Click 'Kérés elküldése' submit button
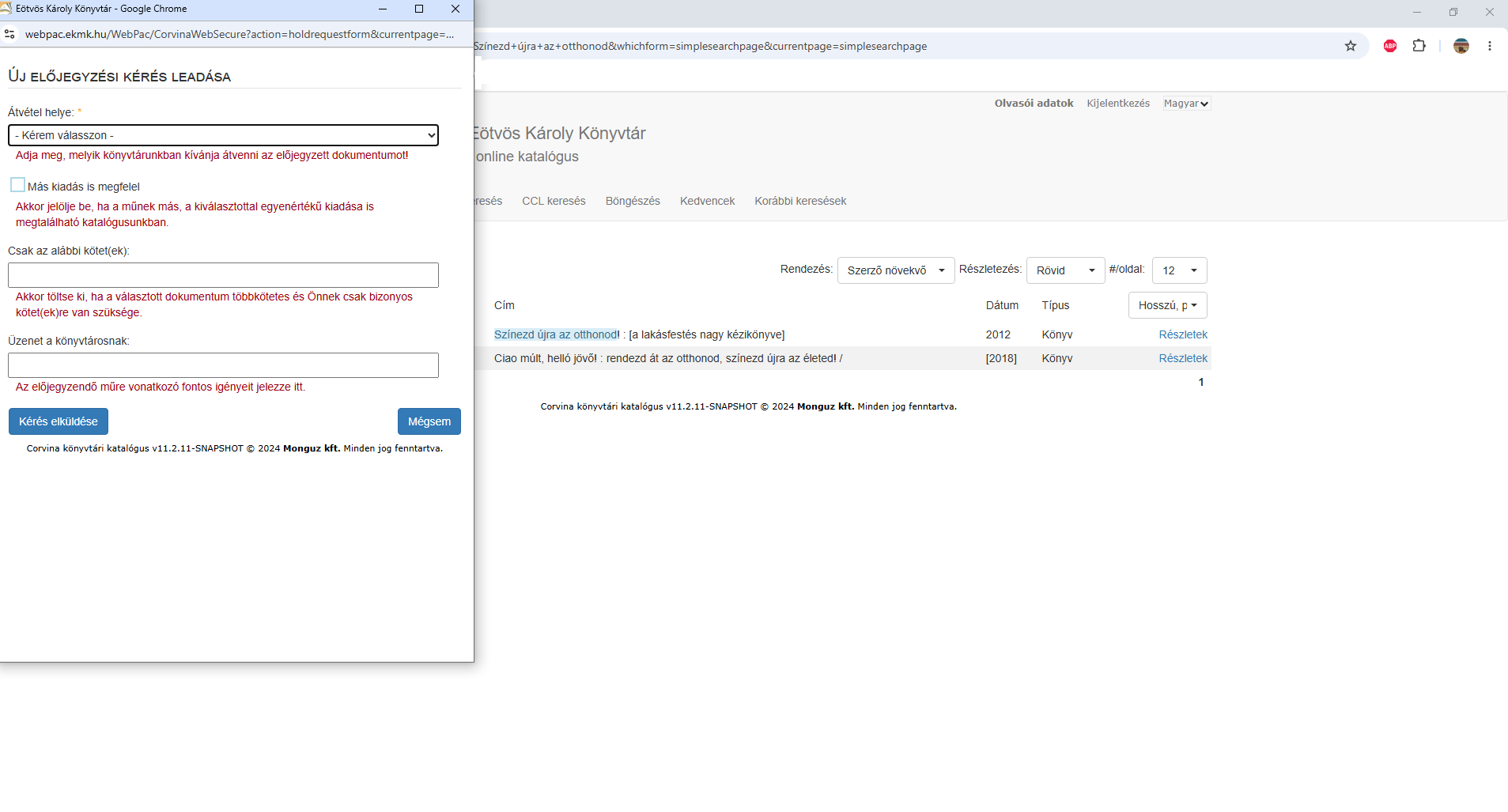 pos(59,421)
